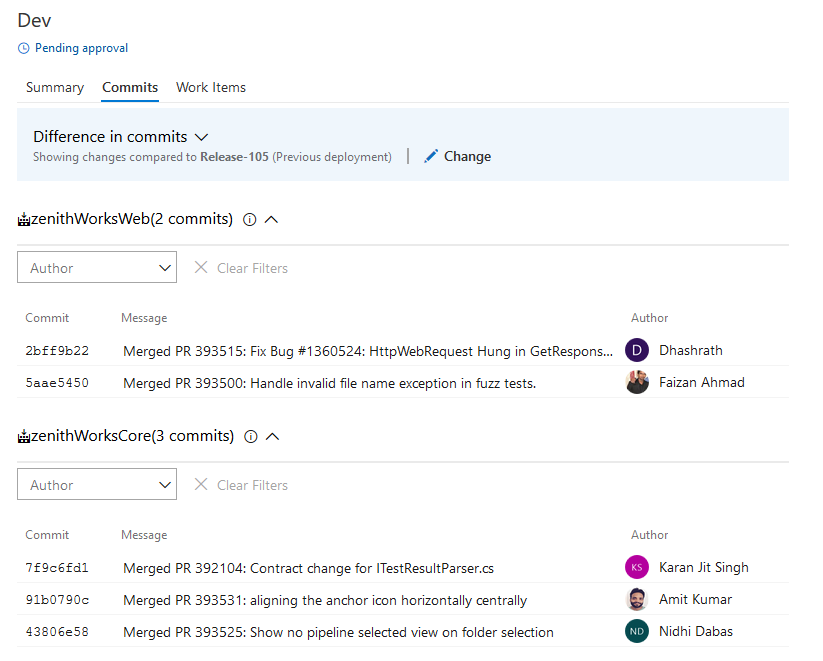Click the info icon next to zenithWorksCore commits

[x=250, y=436]
